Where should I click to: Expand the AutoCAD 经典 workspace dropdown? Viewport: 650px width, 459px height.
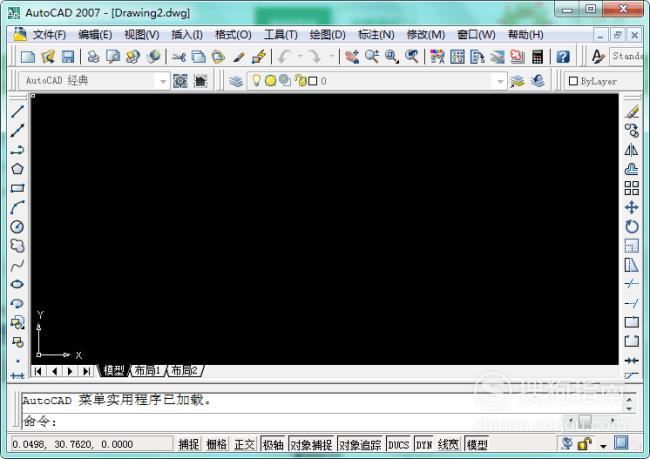(x=163, y=81)
